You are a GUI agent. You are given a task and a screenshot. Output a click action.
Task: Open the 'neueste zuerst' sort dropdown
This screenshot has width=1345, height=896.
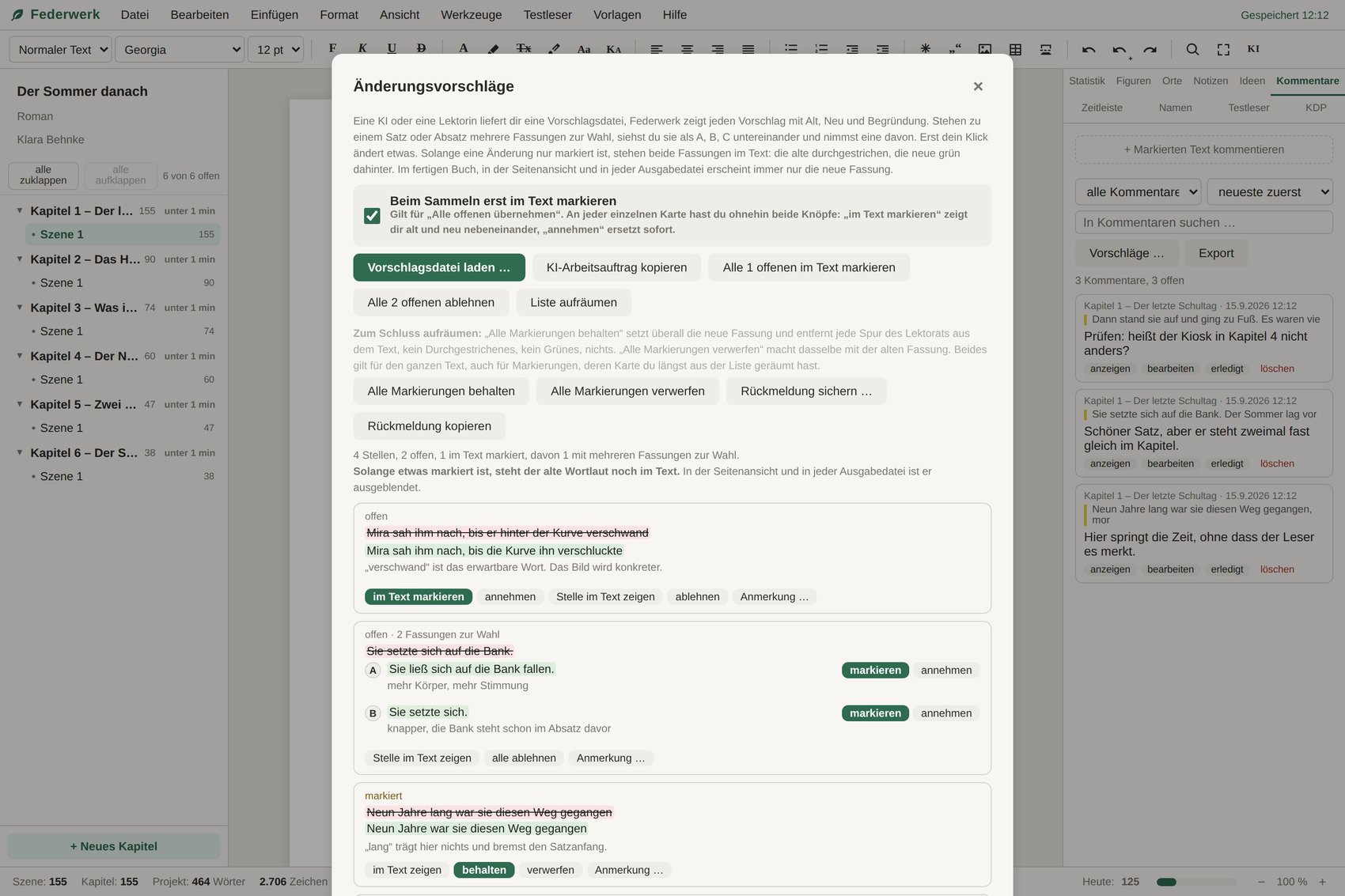(1270, 191)
